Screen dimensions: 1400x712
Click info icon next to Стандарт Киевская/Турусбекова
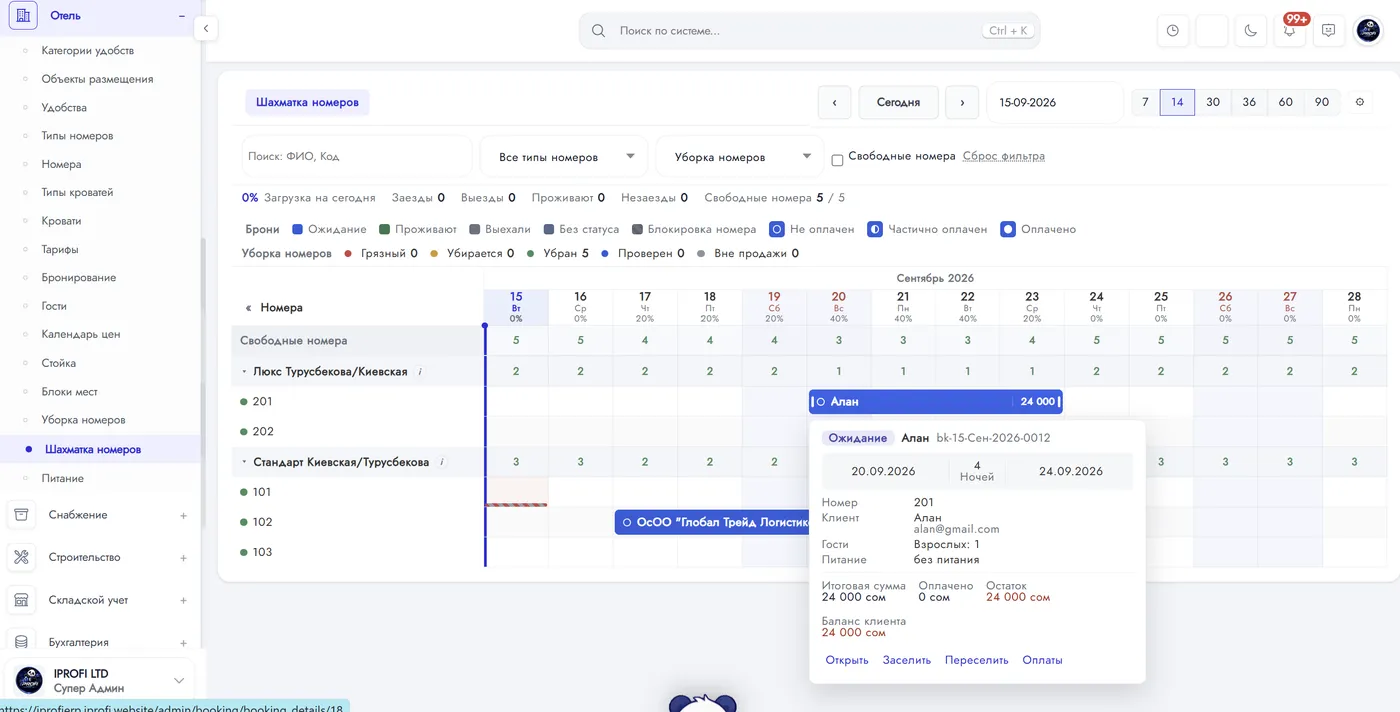coord(441,462)
